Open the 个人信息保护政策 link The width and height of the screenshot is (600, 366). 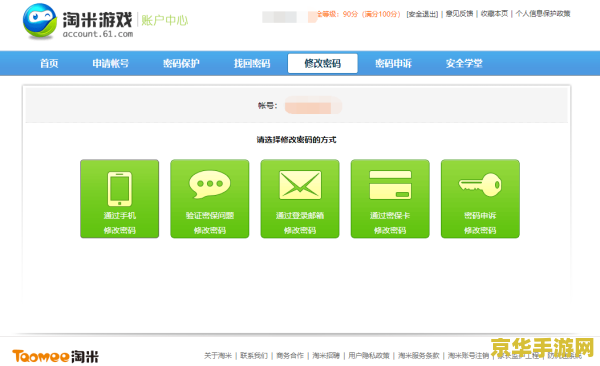pos(543,14)
